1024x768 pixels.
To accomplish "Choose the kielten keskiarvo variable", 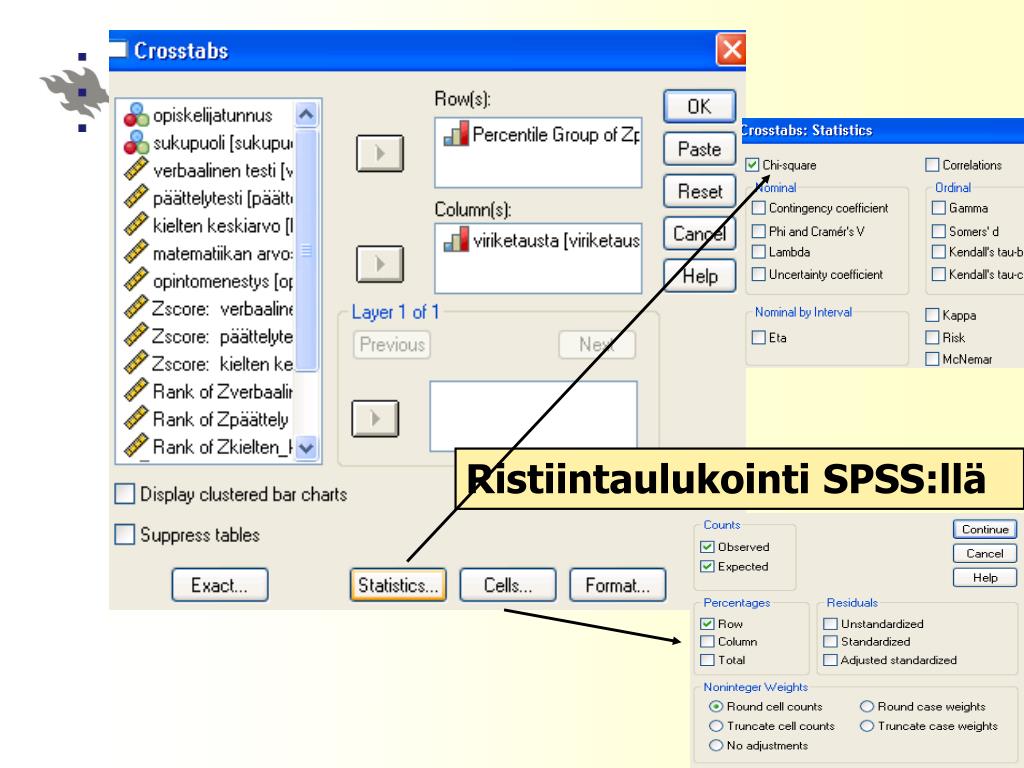I will click(x=206, y=225).
